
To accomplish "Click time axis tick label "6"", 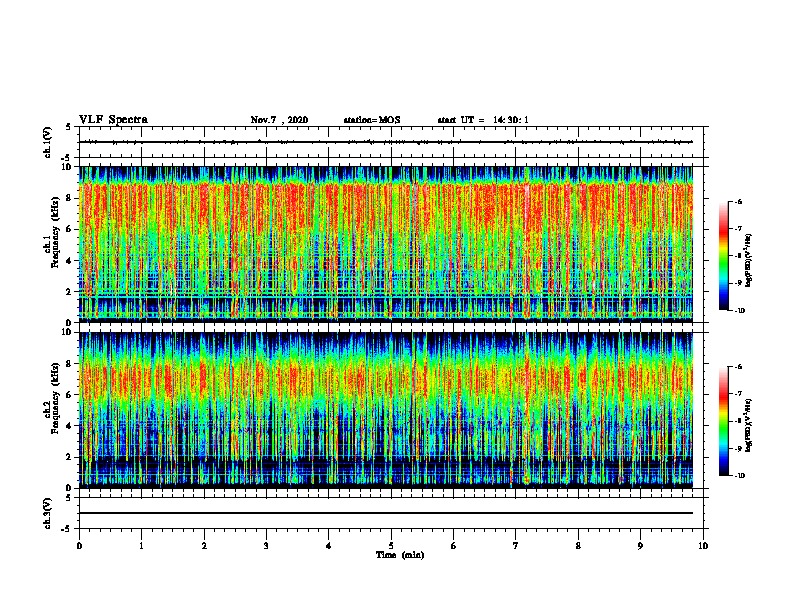I will (x=454, y=545).
